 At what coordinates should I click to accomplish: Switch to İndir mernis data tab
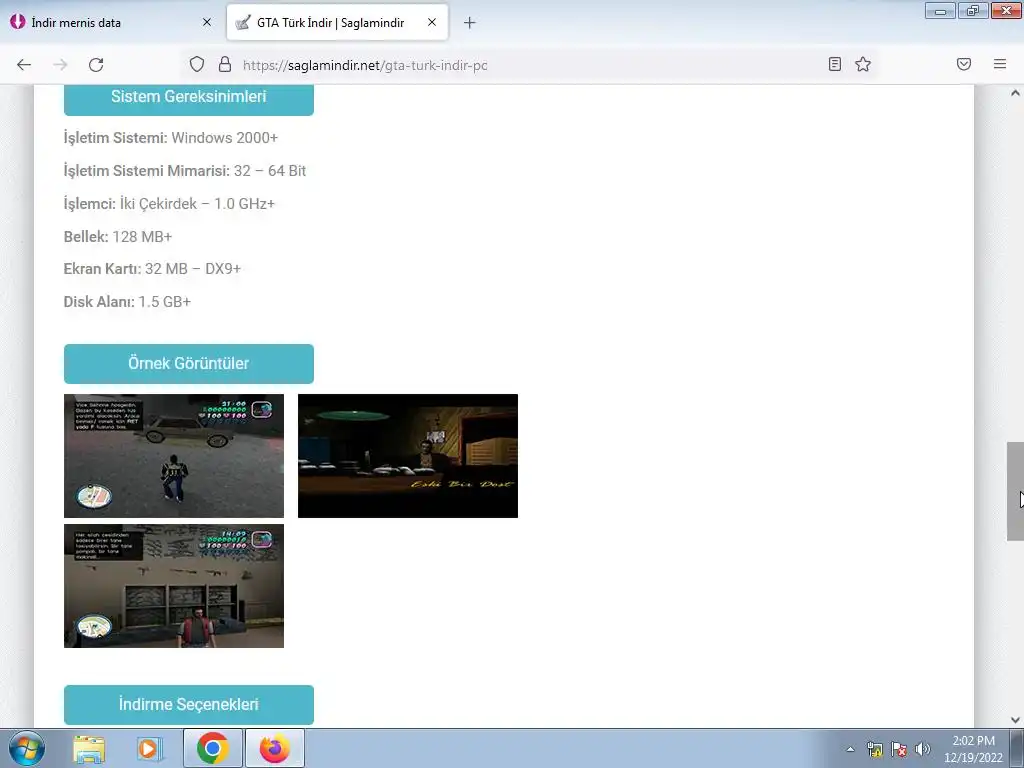[111, 22]
